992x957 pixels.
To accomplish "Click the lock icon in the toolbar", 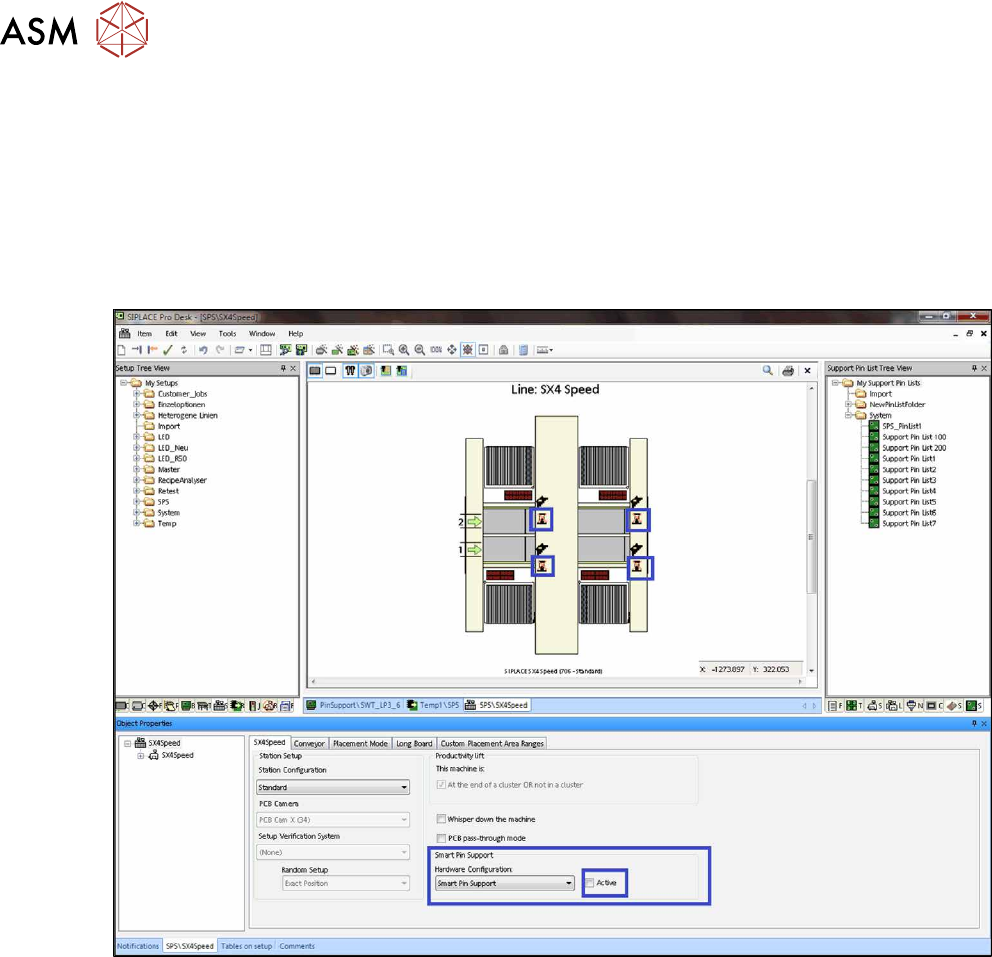I will [x=504, y=350].
